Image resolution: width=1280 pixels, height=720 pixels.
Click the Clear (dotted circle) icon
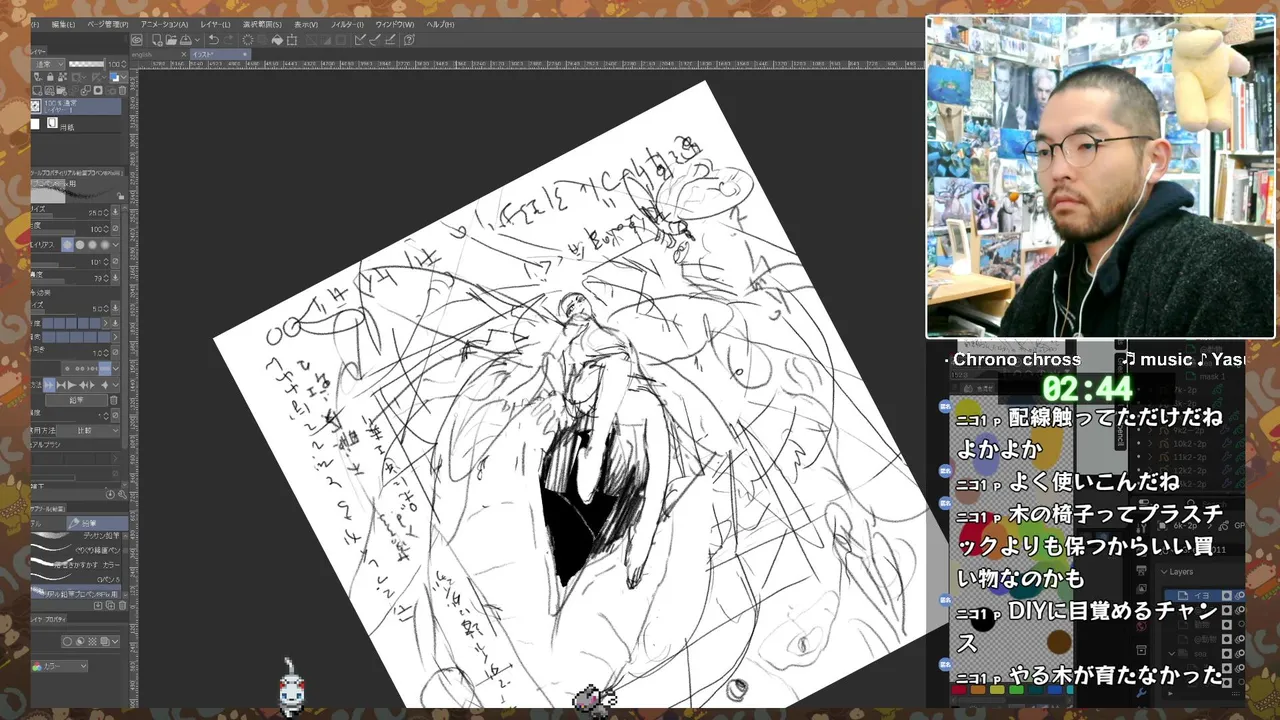pos(247,40)
